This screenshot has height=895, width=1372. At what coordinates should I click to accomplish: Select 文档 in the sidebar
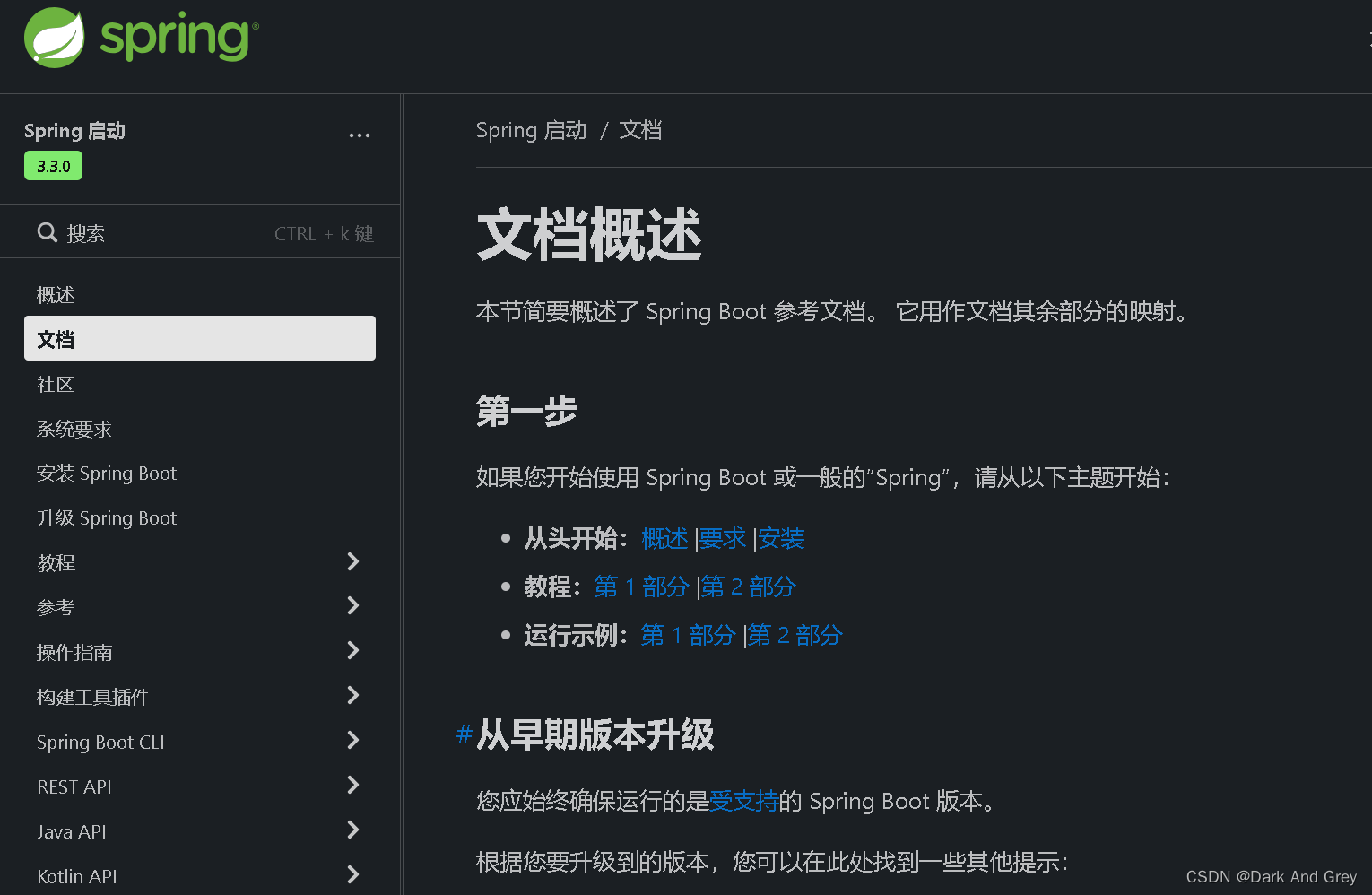click(x=200, y=338)
